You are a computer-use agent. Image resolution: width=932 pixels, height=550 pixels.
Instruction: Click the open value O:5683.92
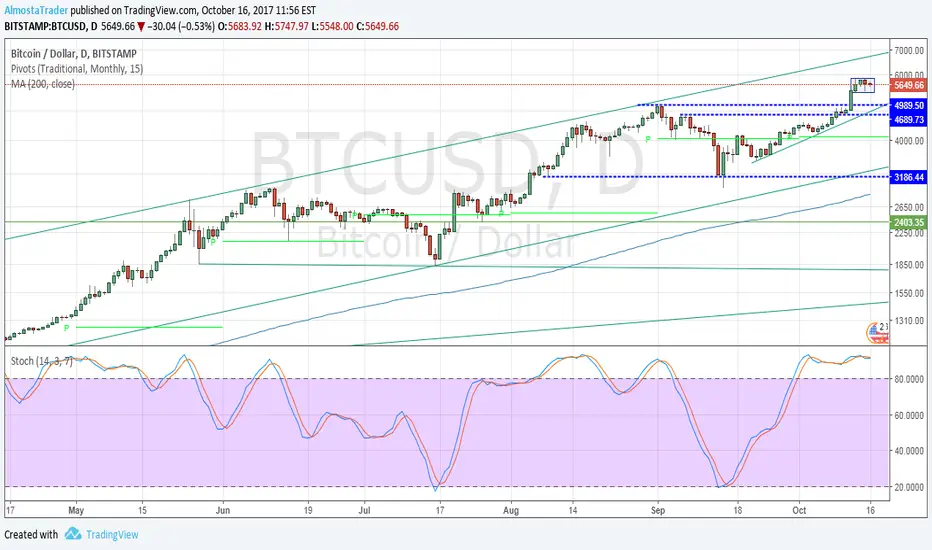[x=240, y=27]
